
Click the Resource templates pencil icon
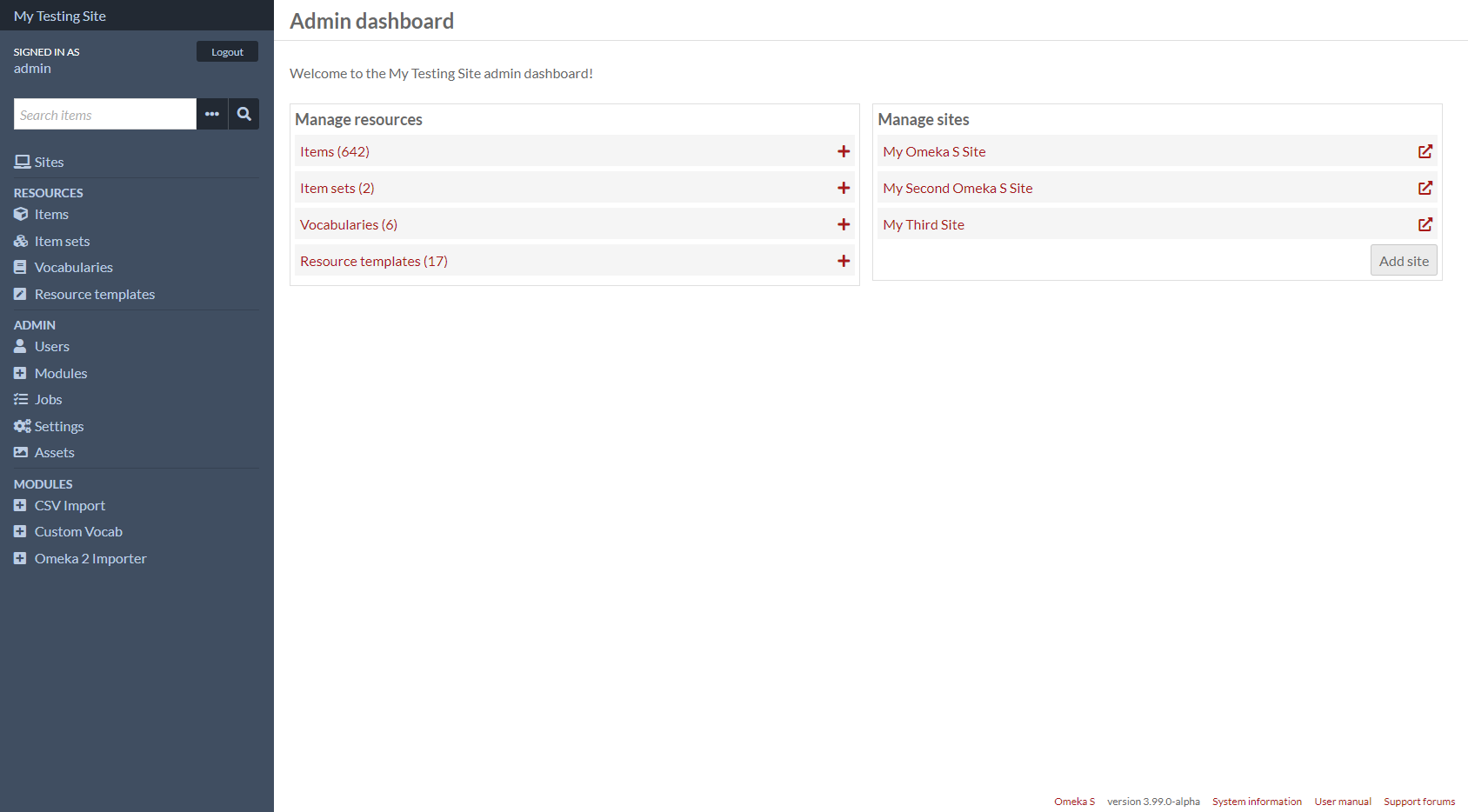tap(20, 294)
